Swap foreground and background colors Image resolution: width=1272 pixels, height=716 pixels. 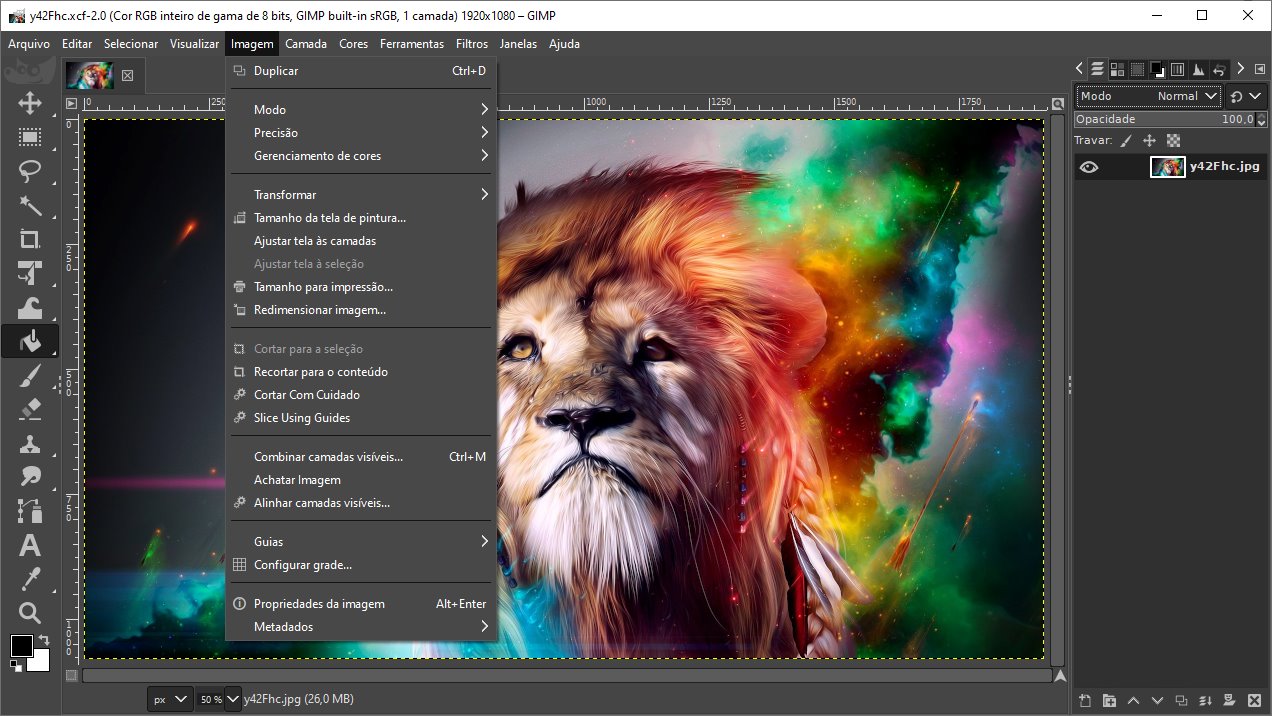click(44, 640)
